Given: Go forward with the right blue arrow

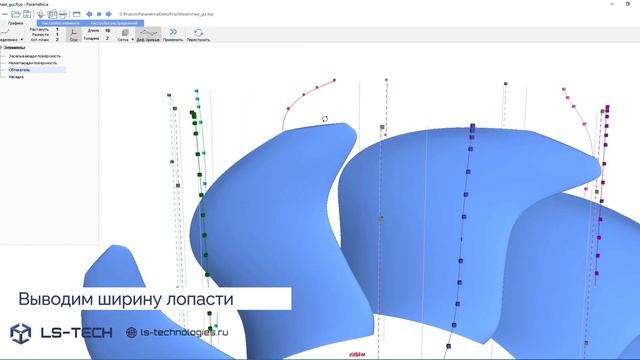Looking at the screenshot, I should pyautogui.click(x=109, y=14).
